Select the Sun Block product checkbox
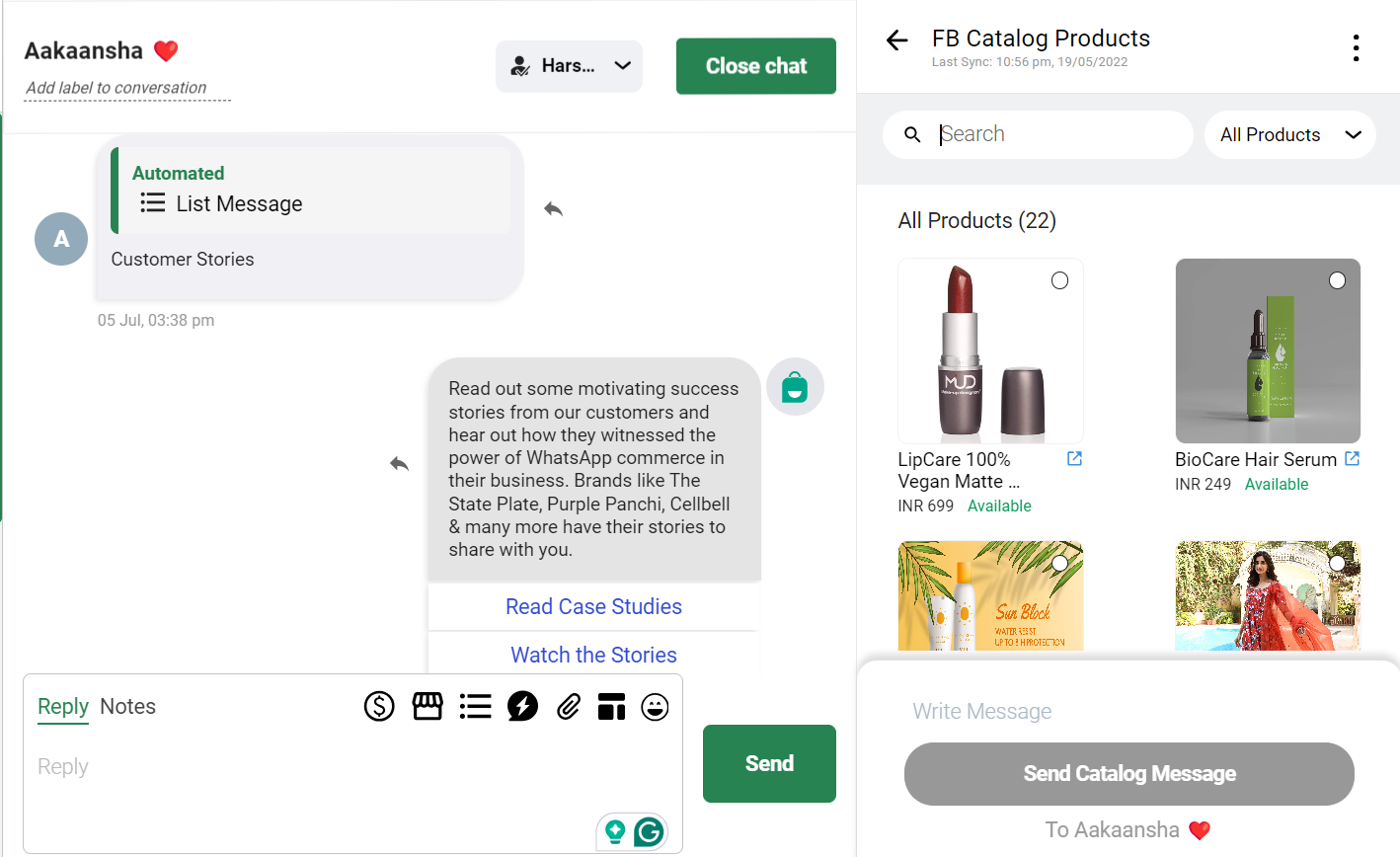This screenshot has width=1400, height=857. 1059,562
